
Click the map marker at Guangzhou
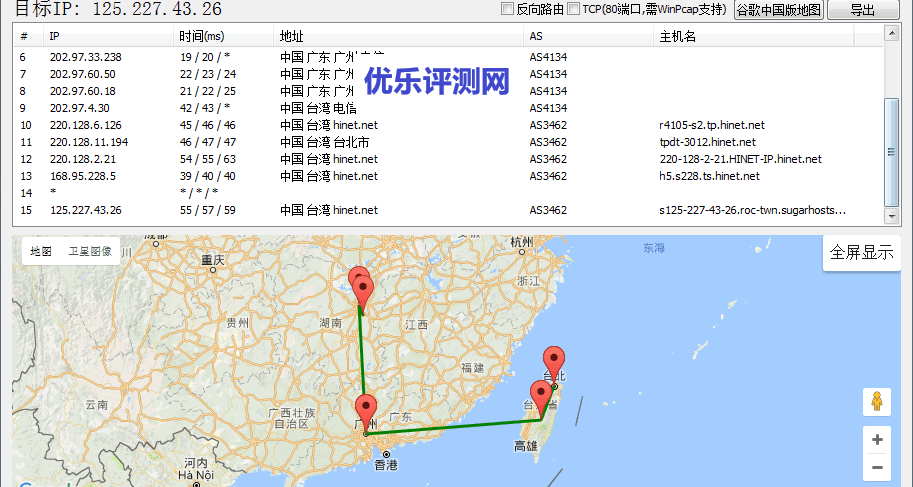(x=366, y=414)
